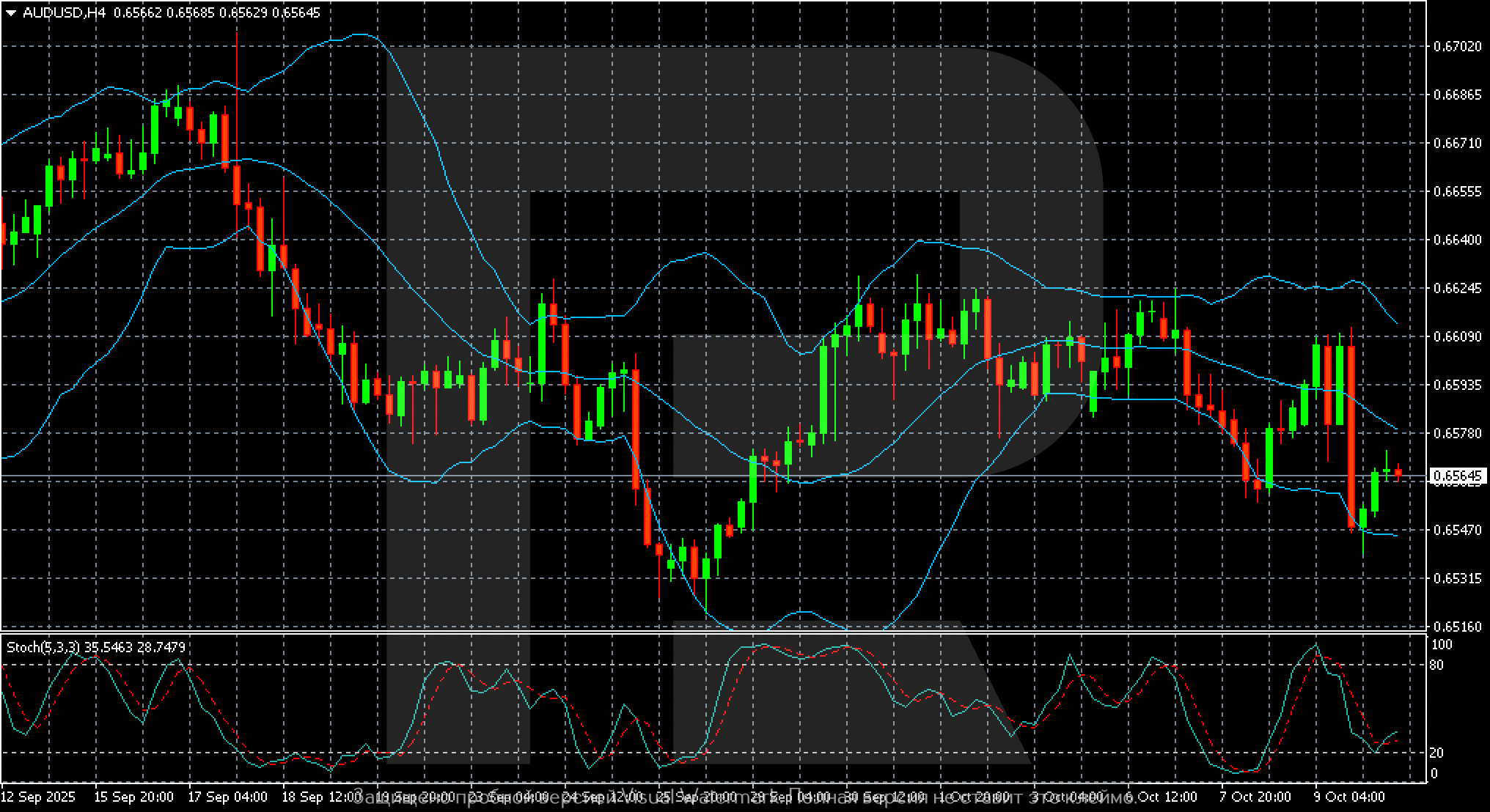1490x812 pixels.
Task: Click the 0.65470 price axis label
Action: click(x=1456, y=530)
